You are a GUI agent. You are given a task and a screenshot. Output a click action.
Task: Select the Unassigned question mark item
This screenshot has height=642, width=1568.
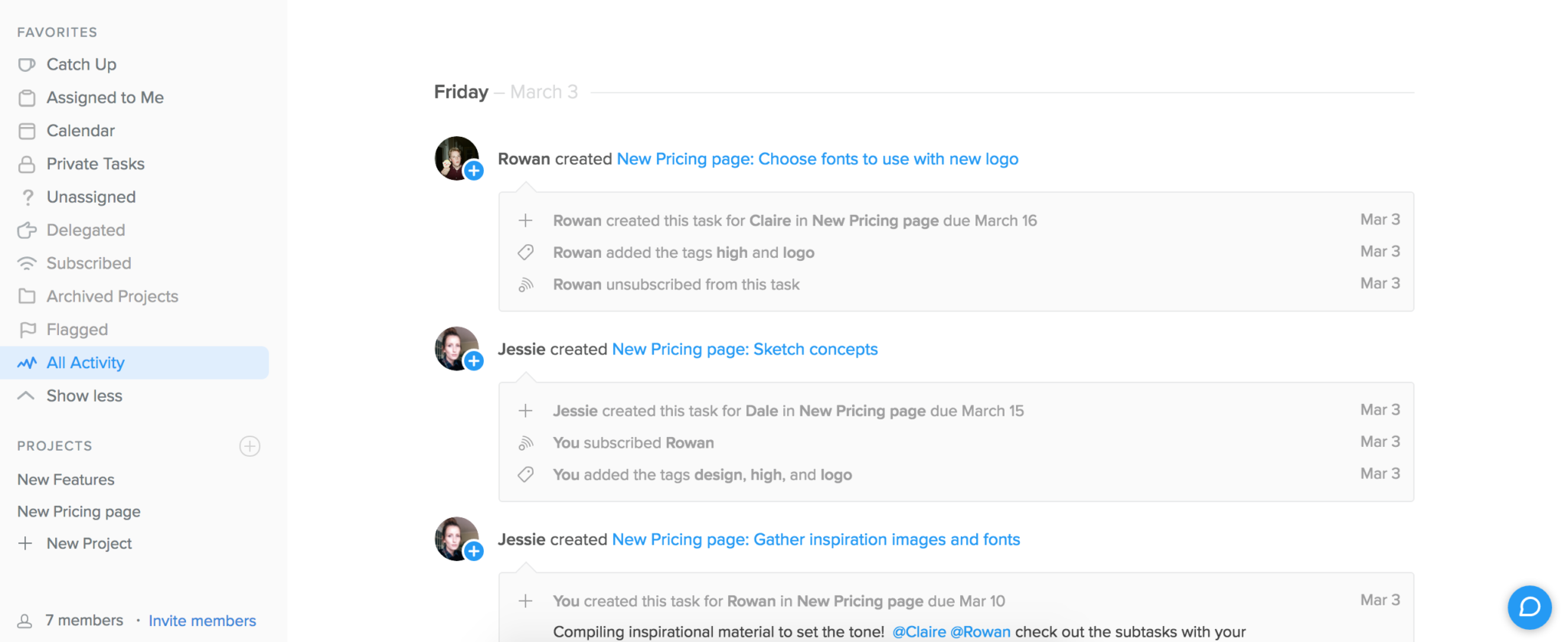[91, 197]
